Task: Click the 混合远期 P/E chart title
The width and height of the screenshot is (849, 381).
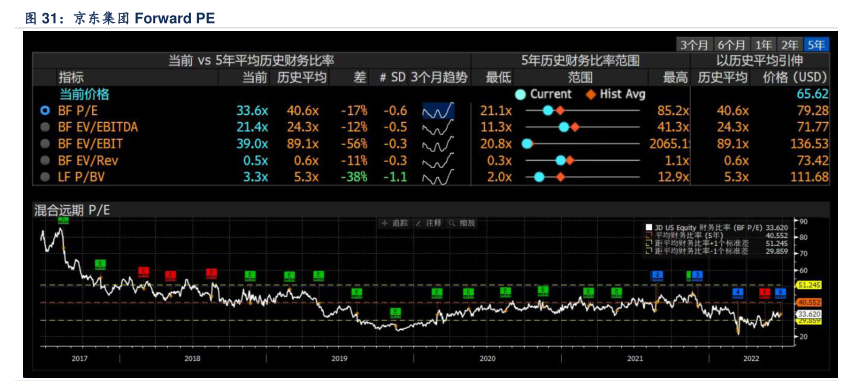Action: [72, 211]
